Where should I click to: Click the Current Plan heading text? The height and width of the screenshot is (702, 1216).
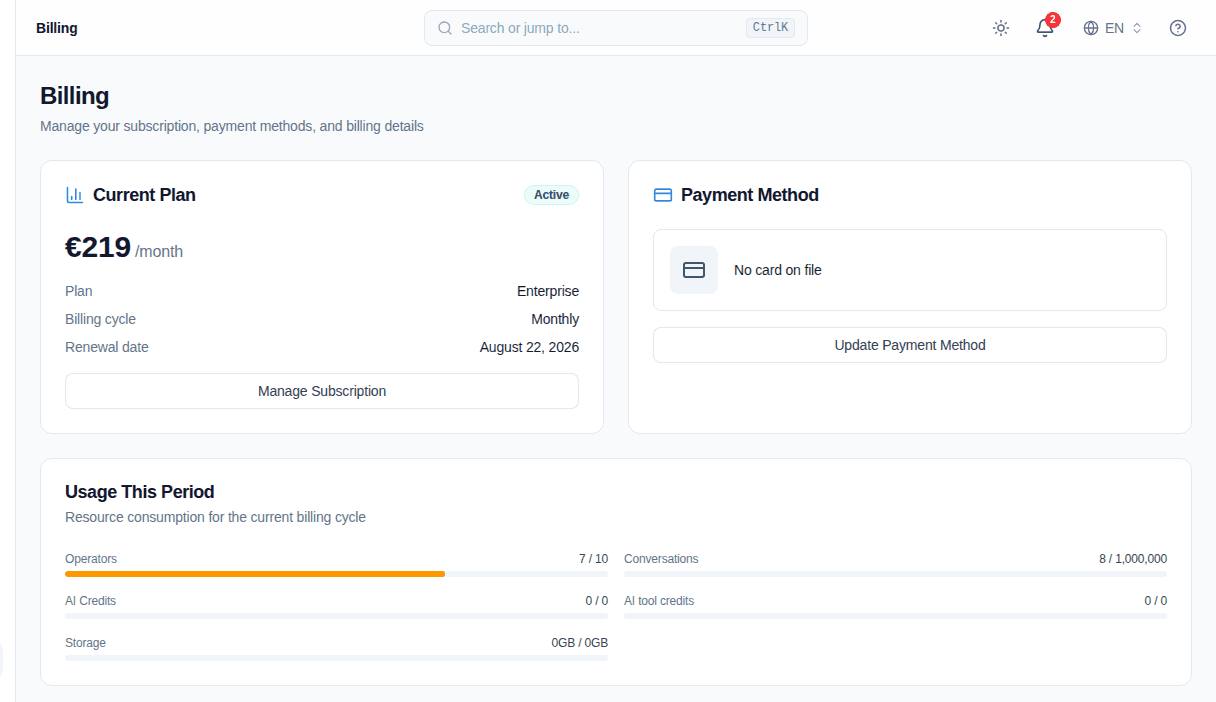coord(144,195)
